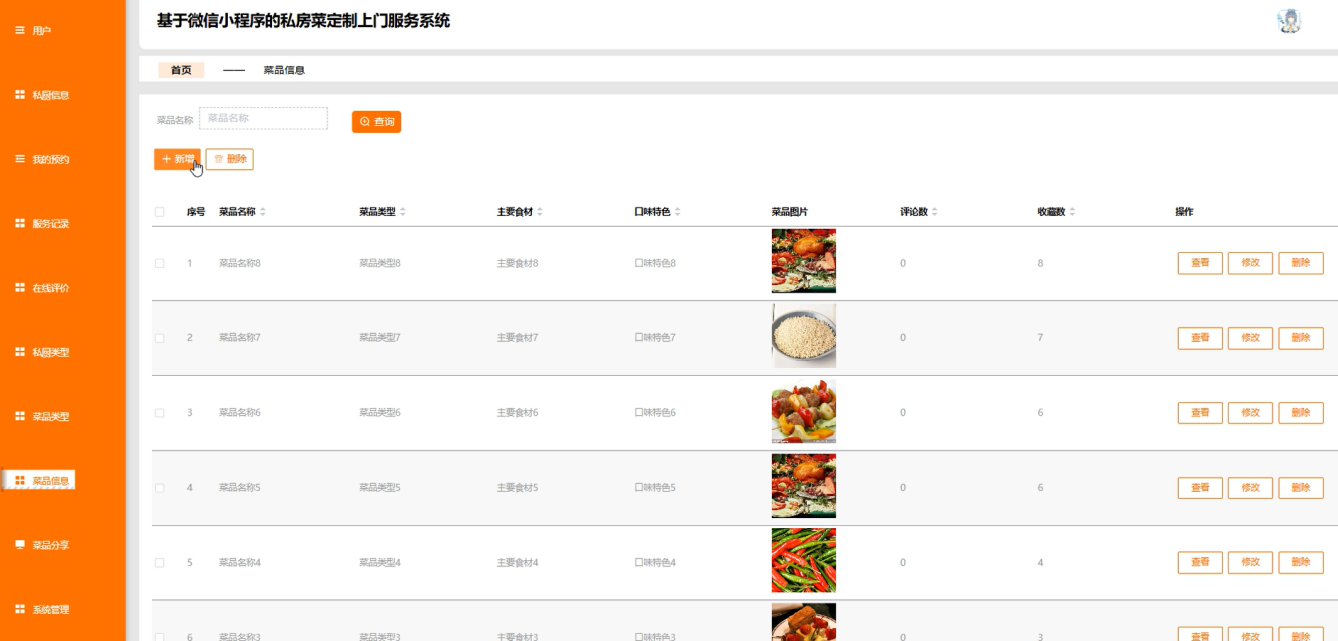Click the 在线评价 grid icon
Image resolution: width=1338 pixels, height=641 pixels.
[x=20, y=288]
